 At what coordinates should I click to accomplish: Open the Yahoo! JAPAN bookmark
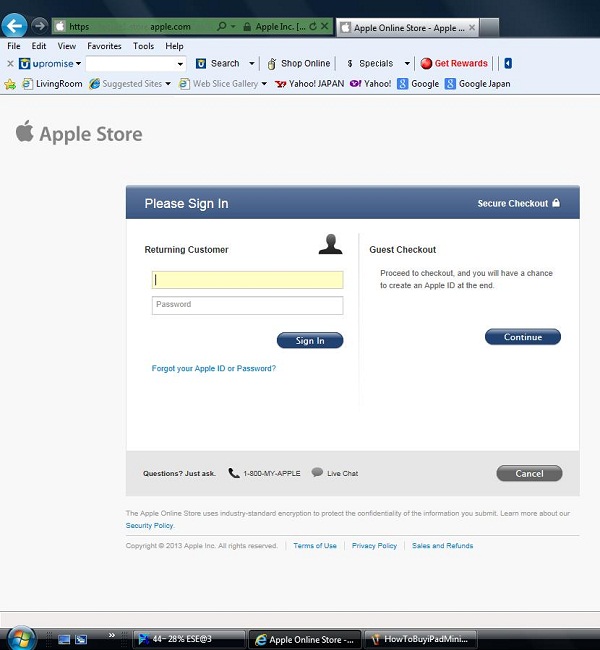[309, 84]
